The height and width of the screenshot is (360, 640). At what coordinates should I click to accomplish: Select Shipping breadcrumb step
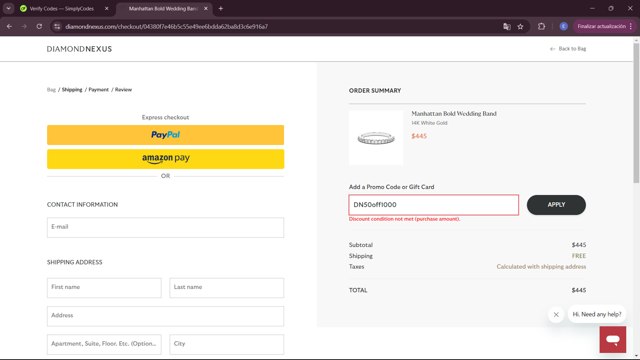72,89
